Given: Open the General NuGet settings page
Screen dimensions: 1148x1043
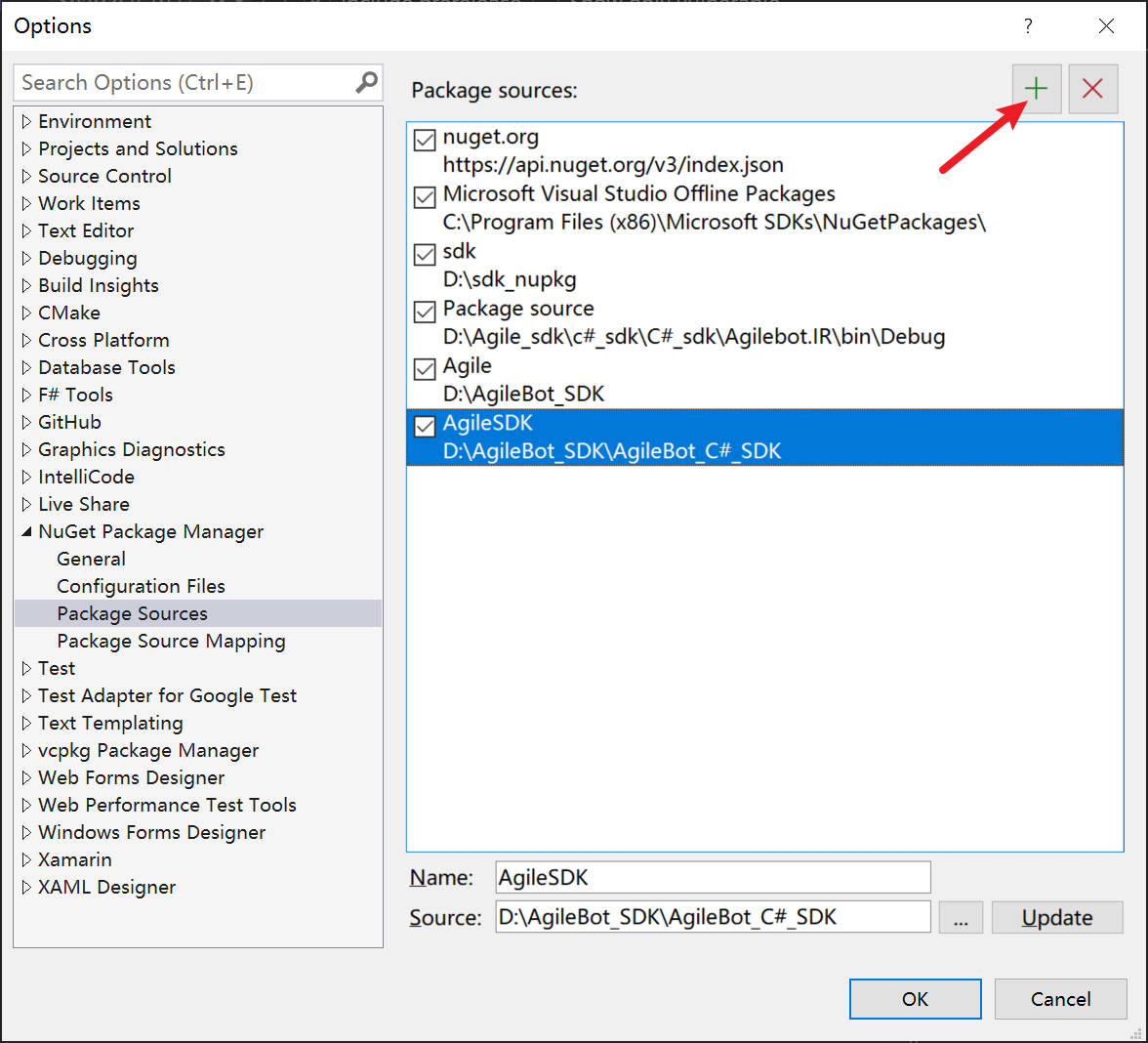Looking at the screenshot, I should pyautogui.click(x=91, y=559).
